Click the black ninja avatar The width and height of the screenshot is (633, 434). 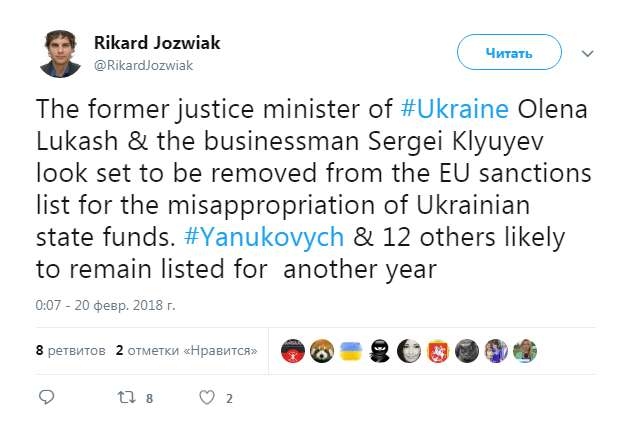pyautogui.click(x=380, y=350)
